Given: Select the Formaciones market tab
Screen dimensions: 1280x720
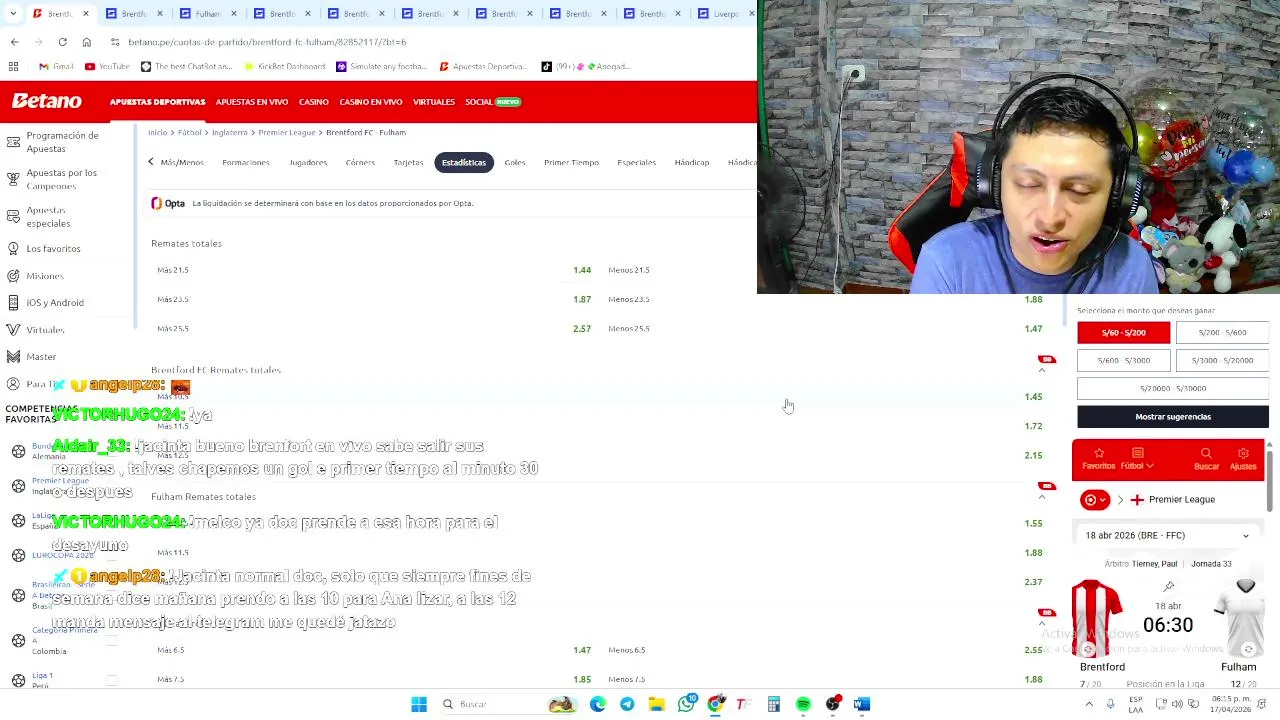Looking at the screenshot, I should coord(246,162).
